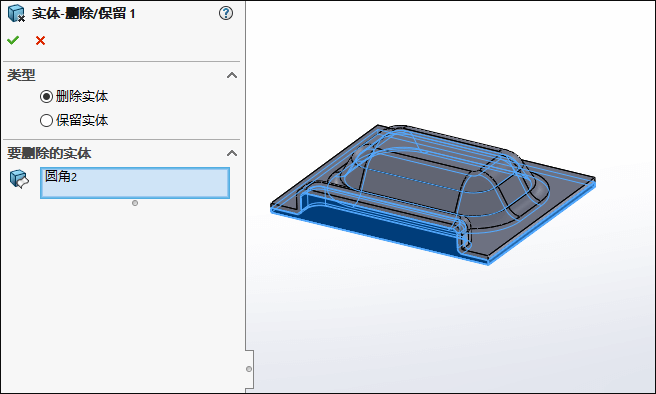The height and width of the screenshot is (394, 656).
Task: Collapse the 类型 section using its chevron
Action: tap(232, 75)
